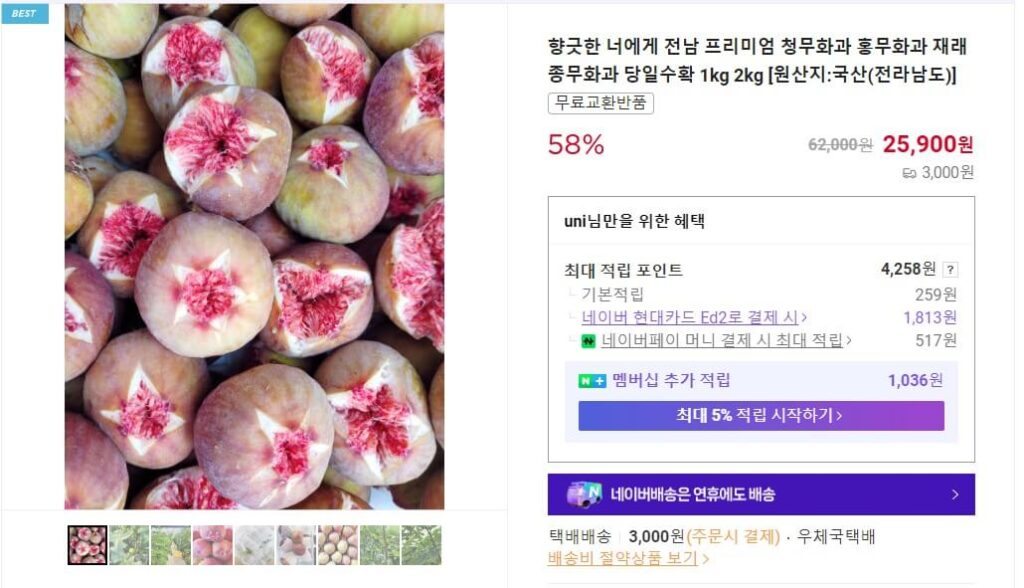Select the fifth thumbnail showing white packaging

(254, 545)
